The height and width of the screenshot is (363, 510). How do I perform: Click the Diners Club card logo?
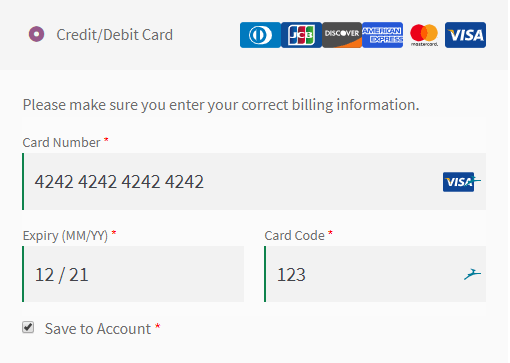(x=260, y=35)
